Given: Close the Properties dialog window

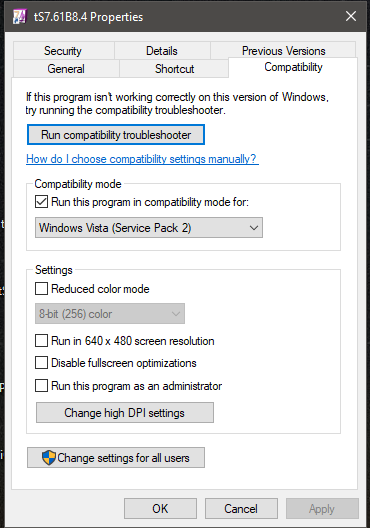Looking at the screenshot, I should pos(351,16).
